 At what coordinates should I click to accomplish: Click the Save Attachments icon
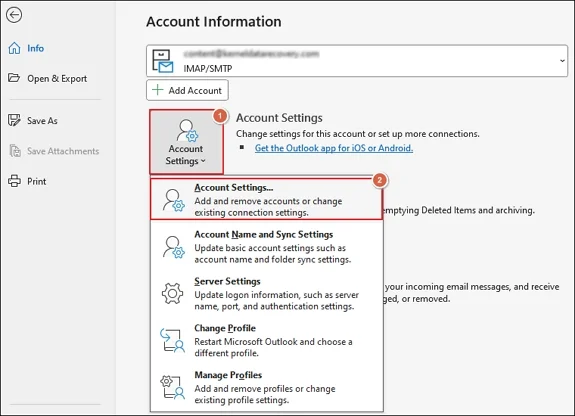[15, 151]
